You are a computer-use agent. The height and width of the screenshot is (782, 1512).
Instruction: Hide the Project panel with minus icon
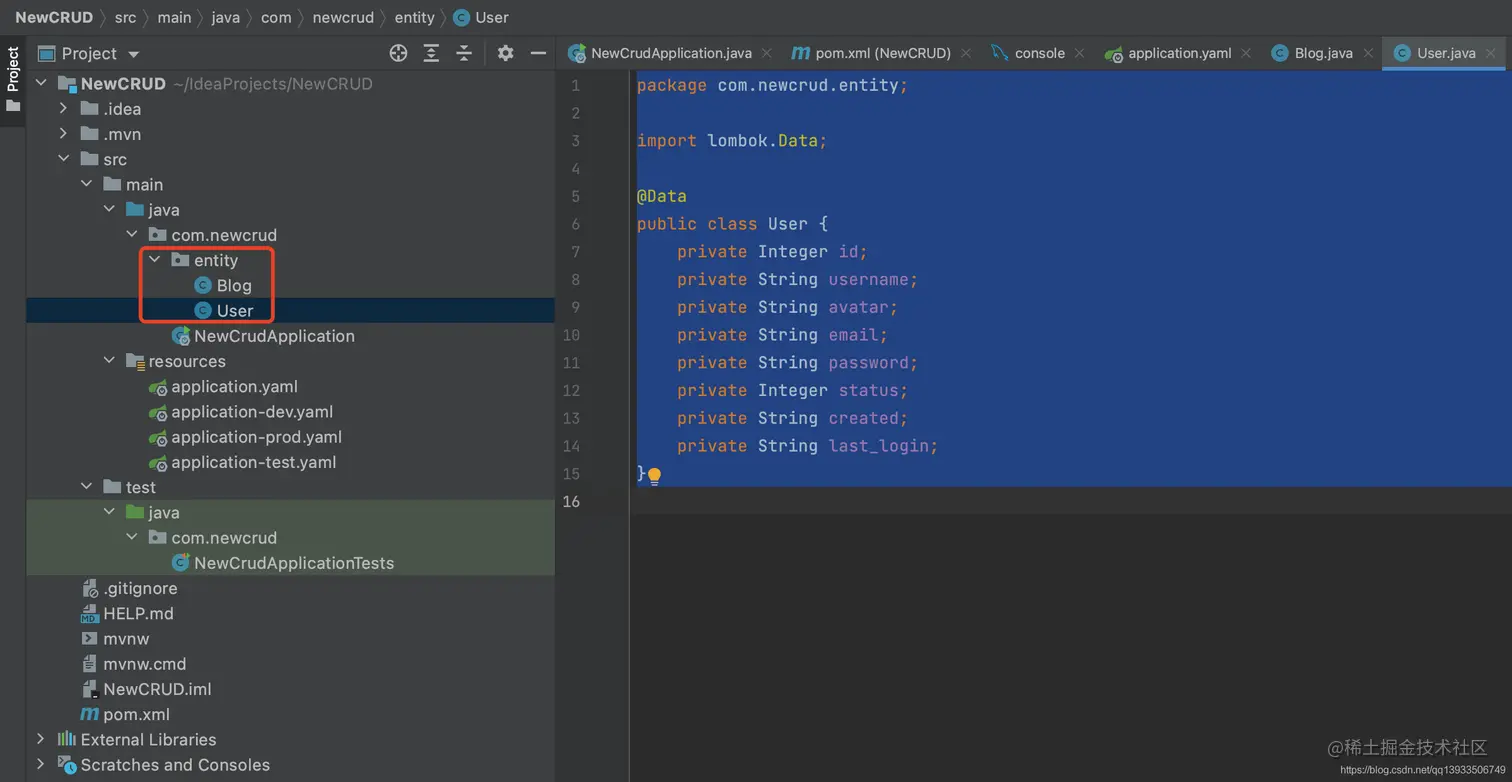538,53
